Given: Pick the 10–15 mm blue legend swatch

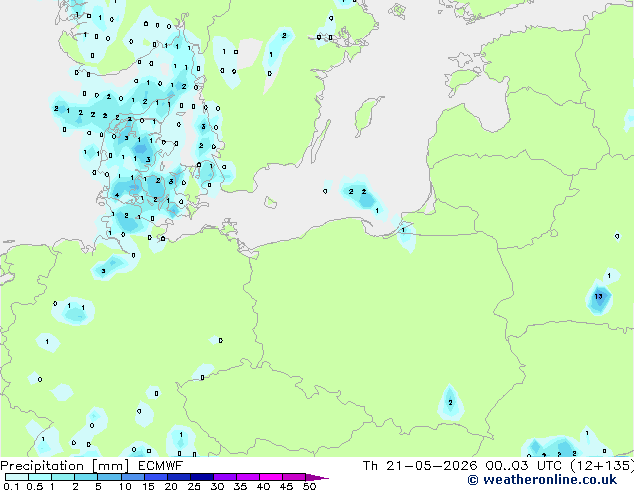Looking at the screenshot, I should (132, 477).
